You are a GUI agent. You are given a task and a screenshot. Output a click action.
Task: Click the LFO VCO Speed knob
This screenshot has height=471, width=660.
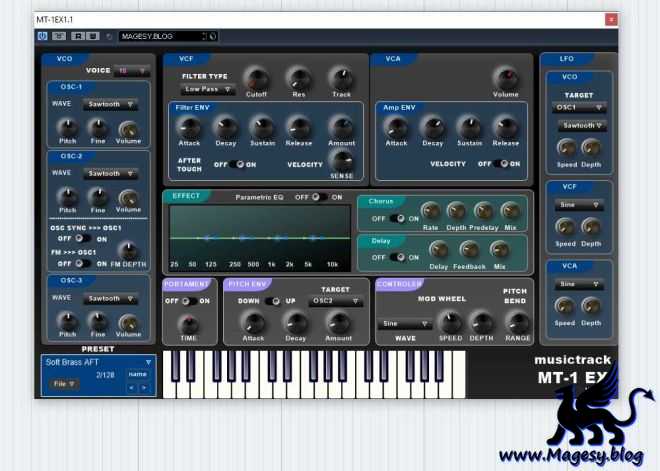[x=566, y=148]
